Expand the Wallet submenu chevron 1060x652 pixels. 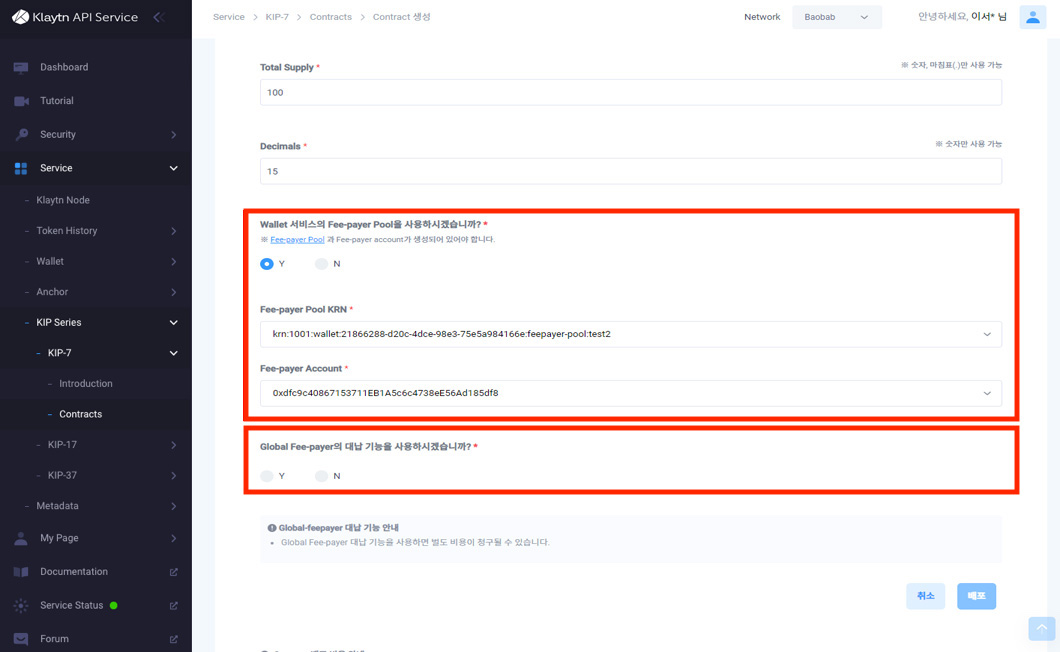click(174, 262)
